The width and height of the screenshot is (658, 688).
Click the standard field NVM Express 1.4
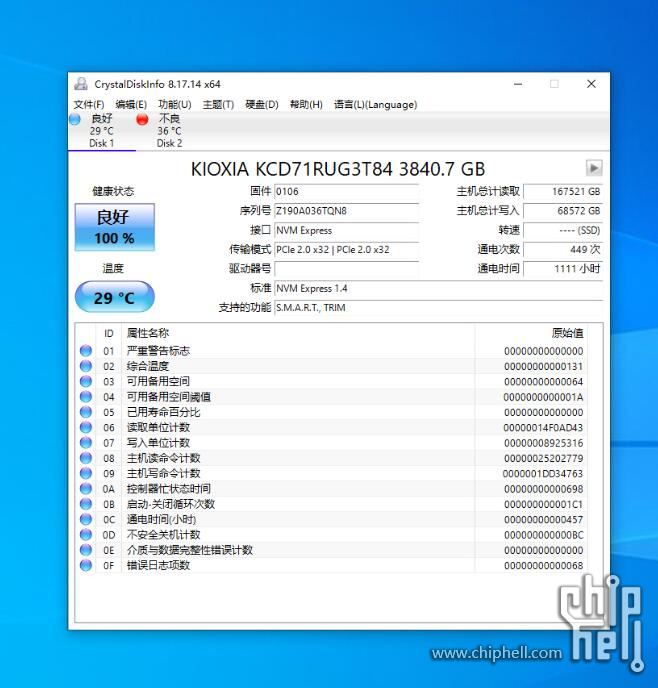438,288
